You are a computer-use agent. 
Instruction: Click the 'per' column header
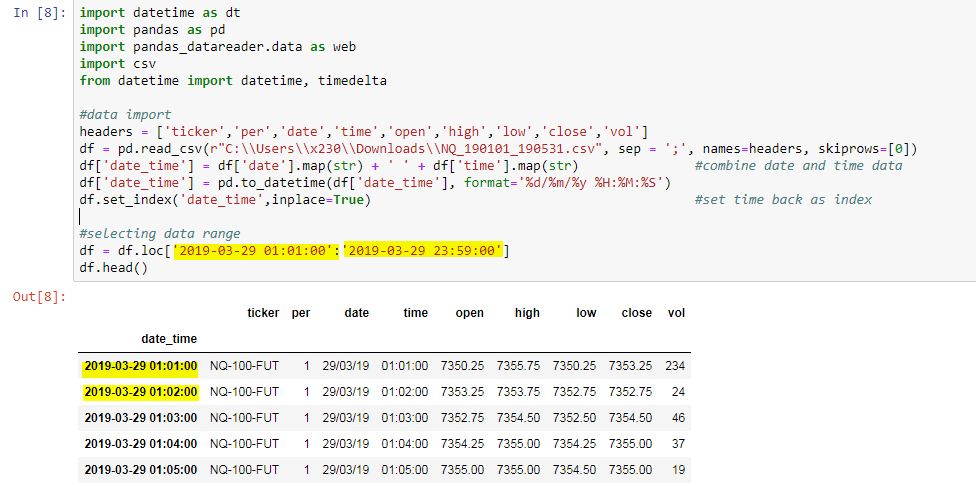pos(301,313)
